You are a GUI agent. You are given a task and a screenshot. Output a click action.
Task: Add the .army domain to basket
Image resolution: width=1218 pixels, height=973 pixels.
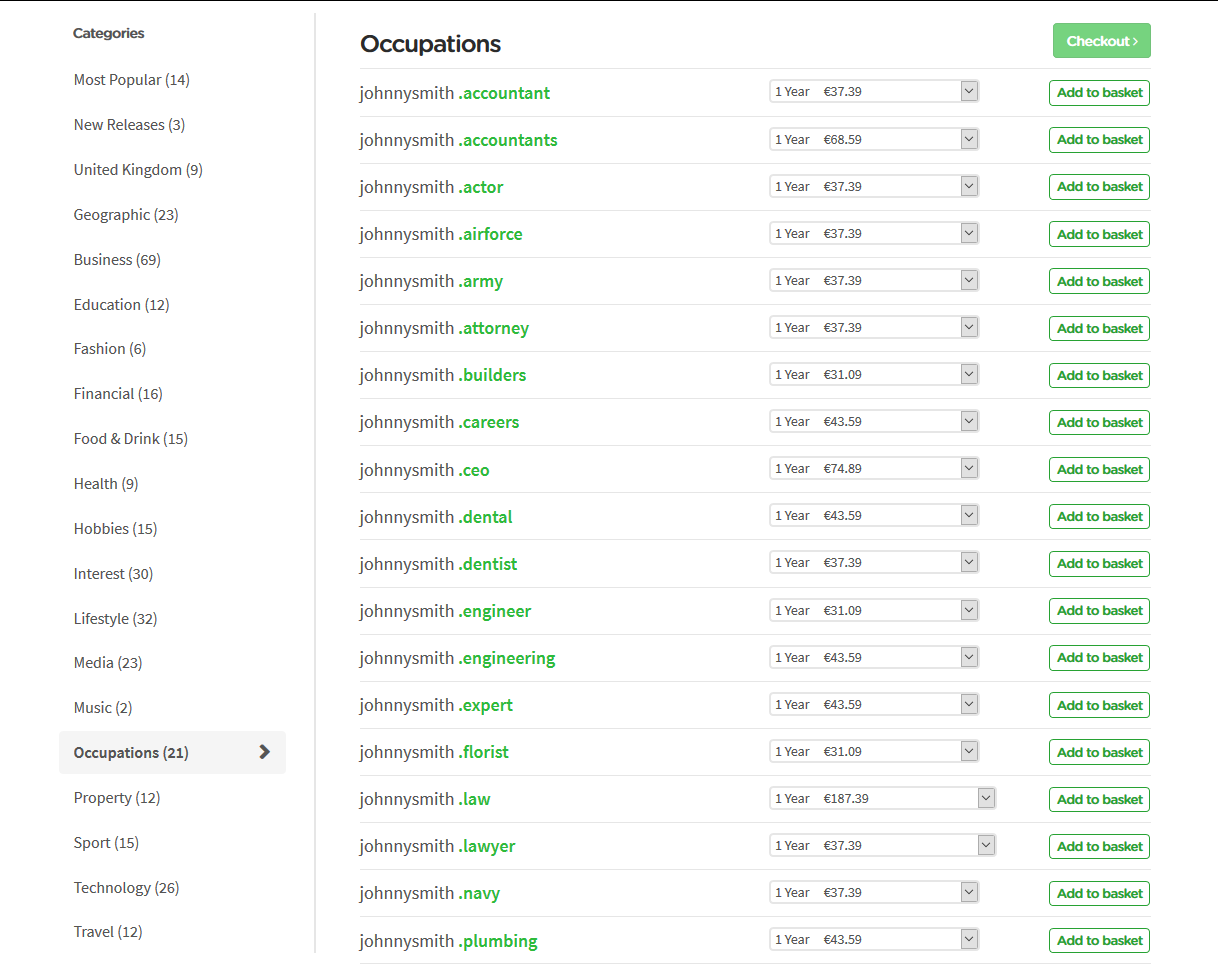pyautogui.click(x=1099, y=281)
